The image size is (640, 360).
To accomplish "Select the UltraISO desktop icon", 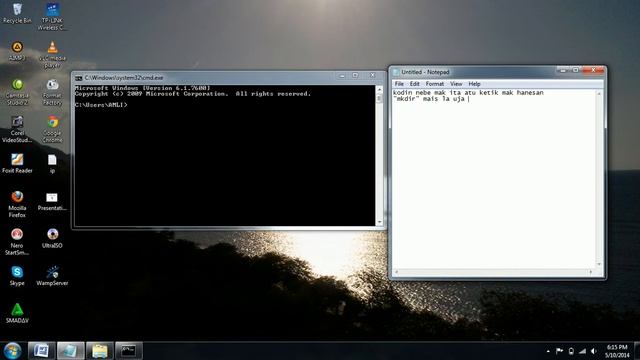I will pyautogui.click(x=52, y=238).
